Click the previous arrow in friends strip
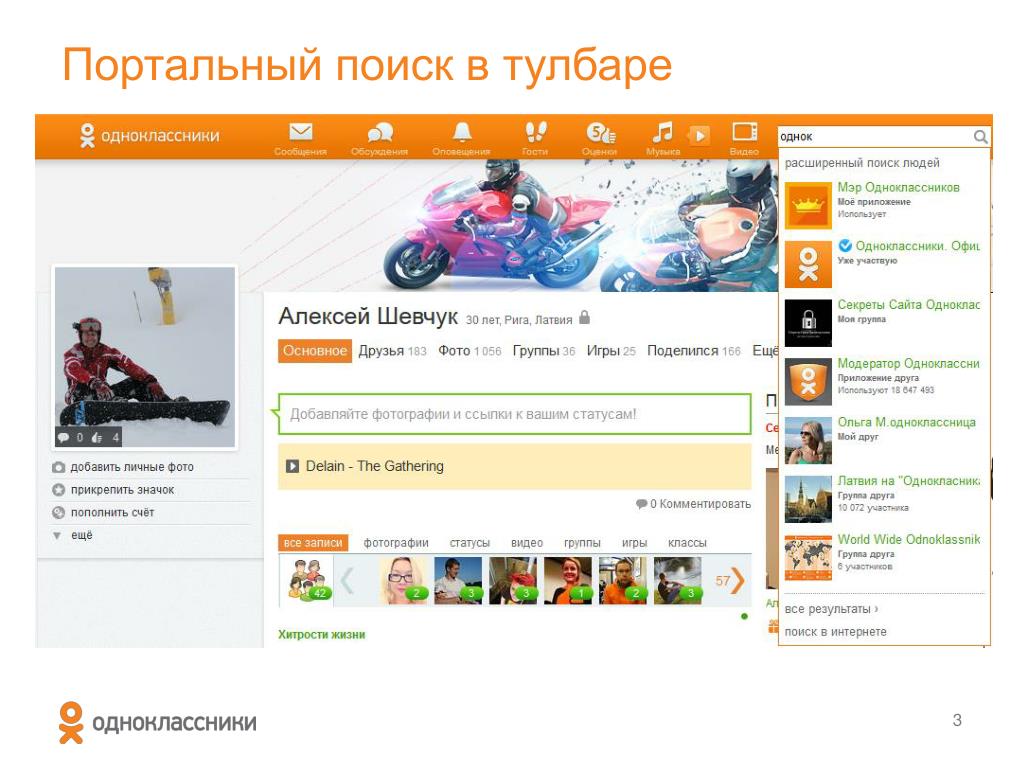 347,581
